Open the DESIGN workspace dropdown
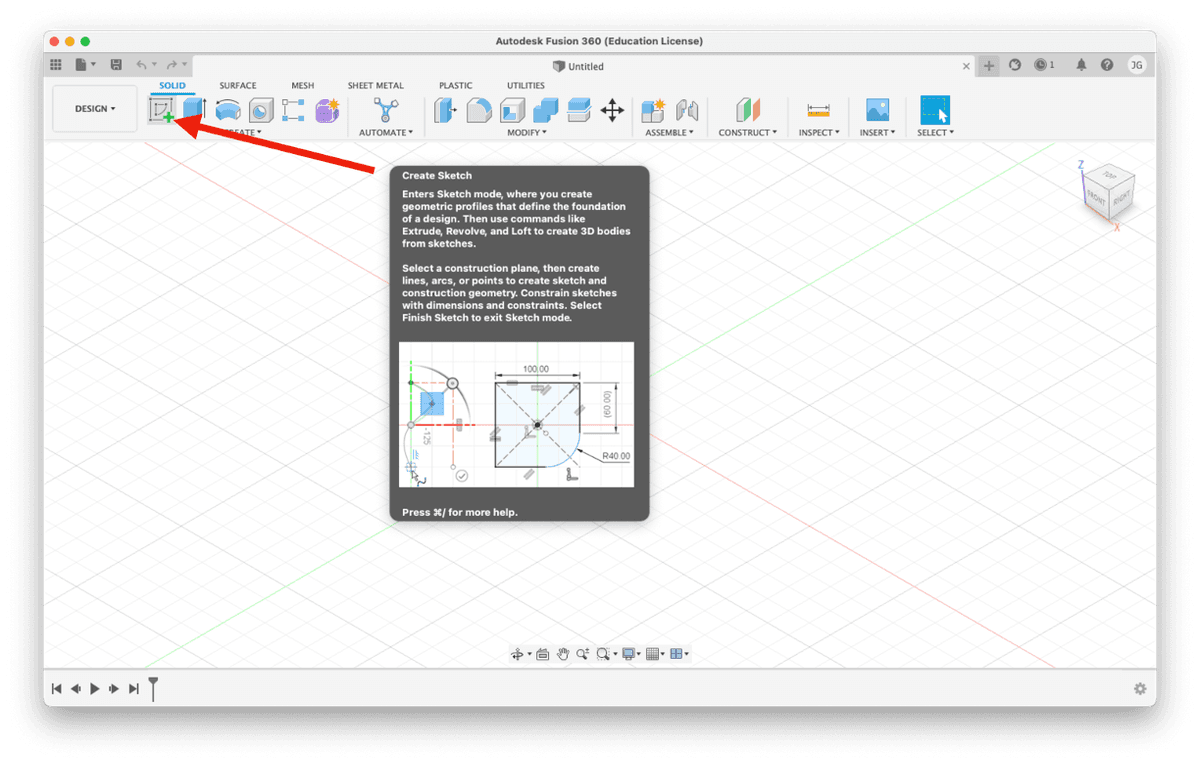 95,109
